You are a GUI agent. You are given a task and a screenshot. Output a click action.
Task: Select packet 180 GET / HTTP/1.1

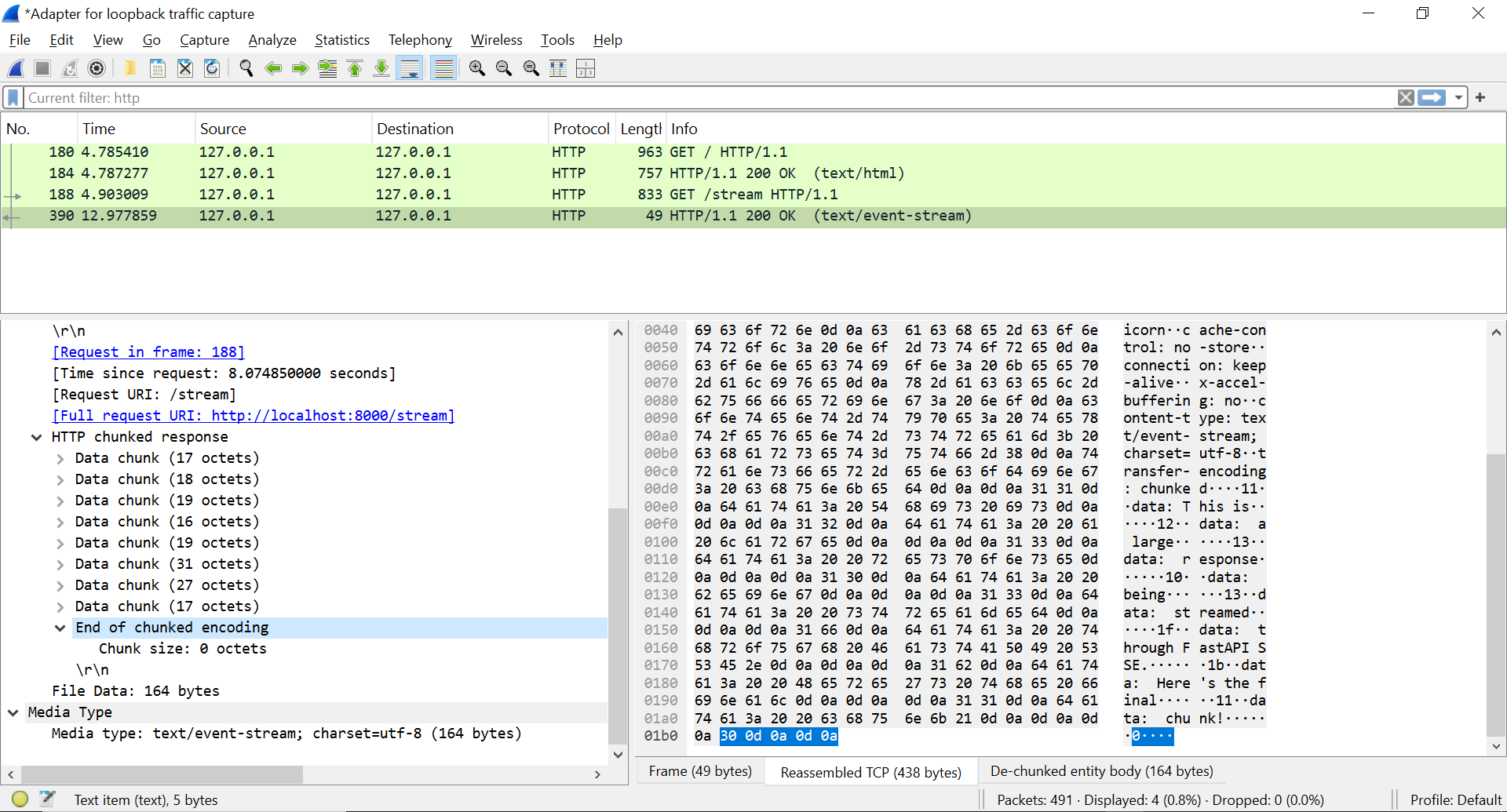[x=753, y=152]
